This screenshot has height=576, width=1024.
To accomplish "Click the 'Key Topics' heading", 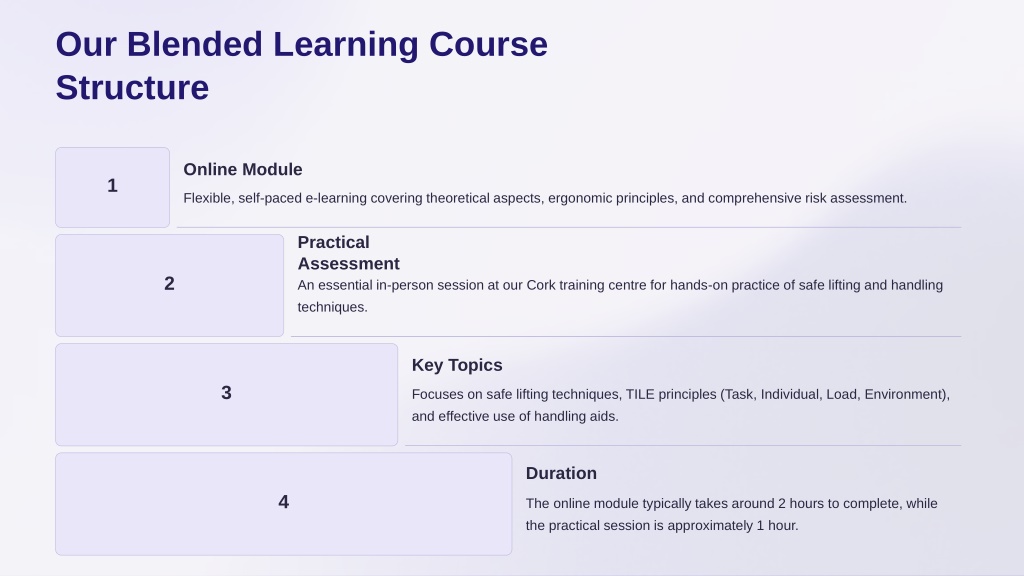I will pyautogui.click(x=456, y=365).
